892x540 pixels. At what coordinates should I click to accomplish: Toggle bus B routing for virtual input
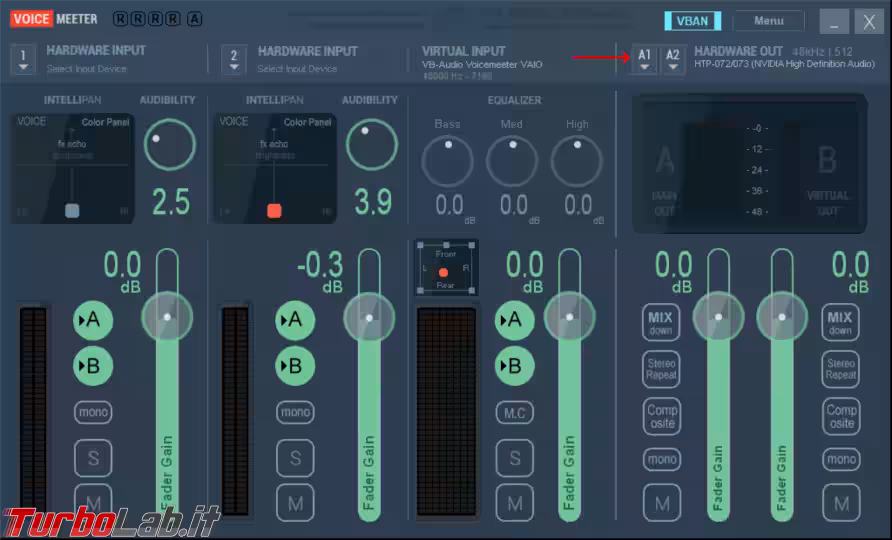pyautogui.click(x=514, y=366)
